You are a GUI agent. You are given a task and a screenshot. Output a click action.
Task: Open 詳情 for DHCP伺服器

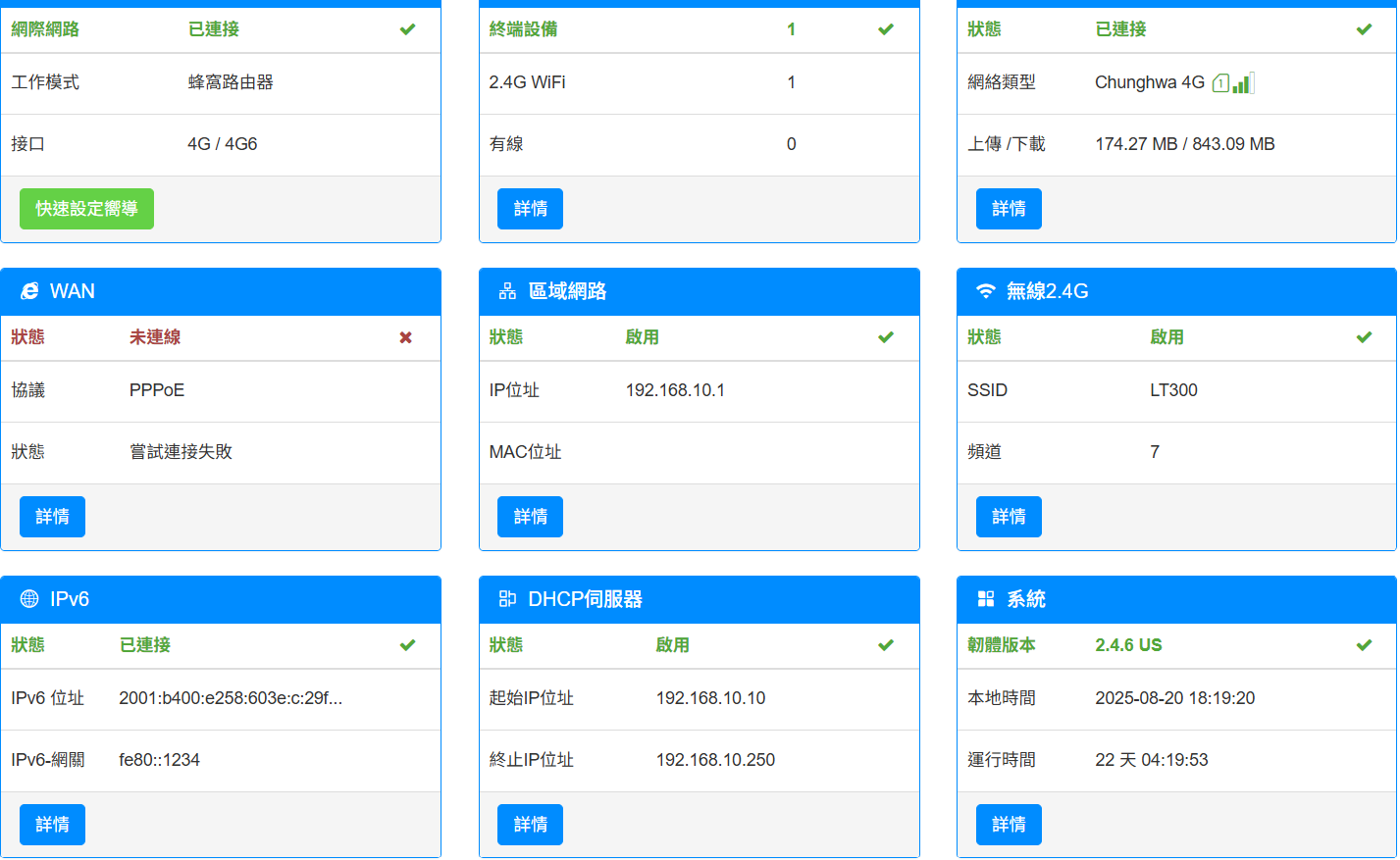click(x=530, y=825)
